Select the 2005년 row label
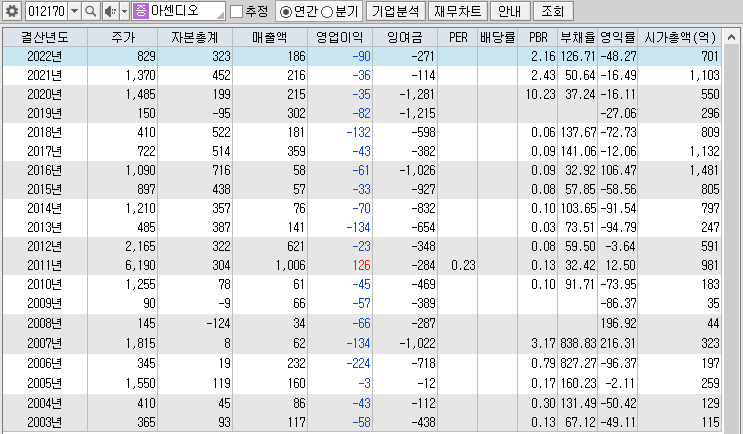 pos(45,383)
